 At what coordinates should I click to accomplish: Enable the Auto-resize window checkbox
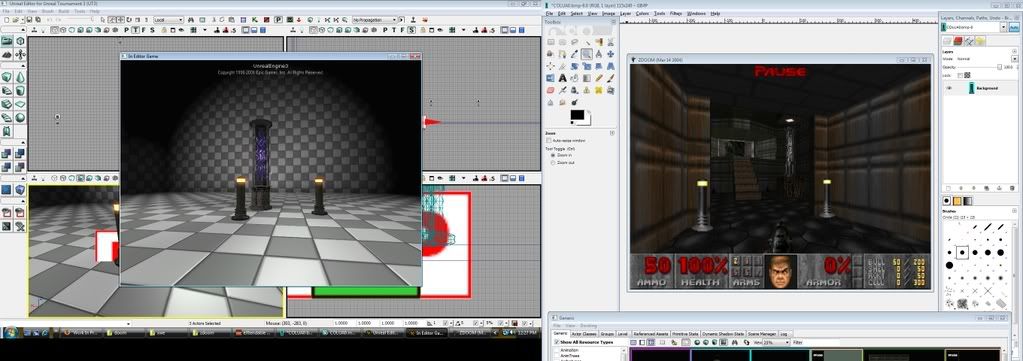549,140
